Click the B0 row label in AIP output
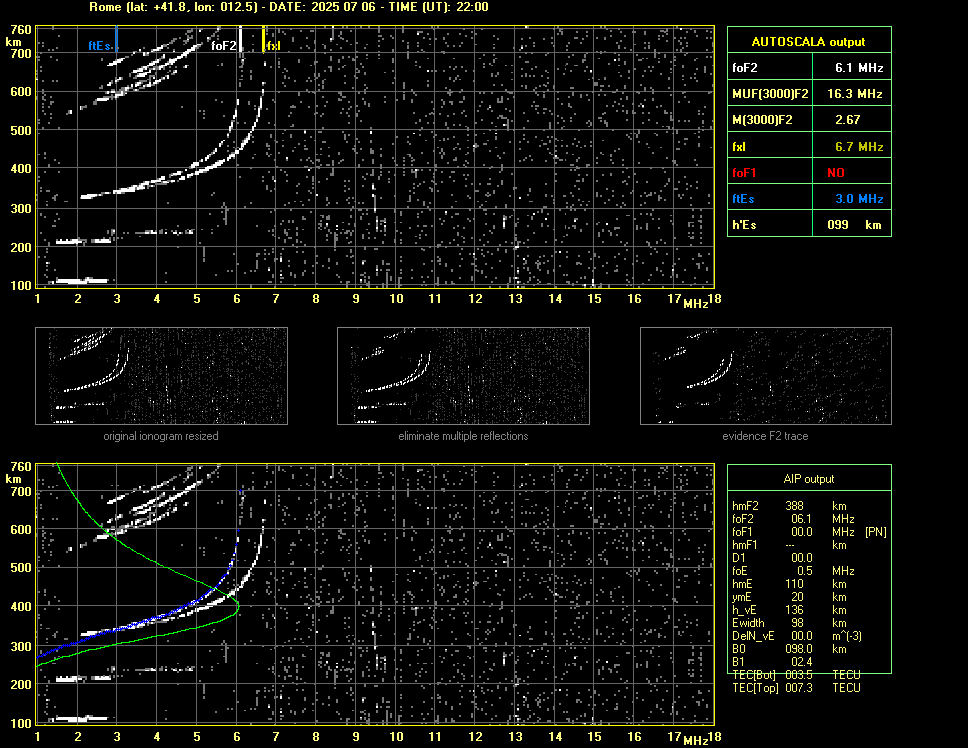The image size is (968, 748). [738, 649]
